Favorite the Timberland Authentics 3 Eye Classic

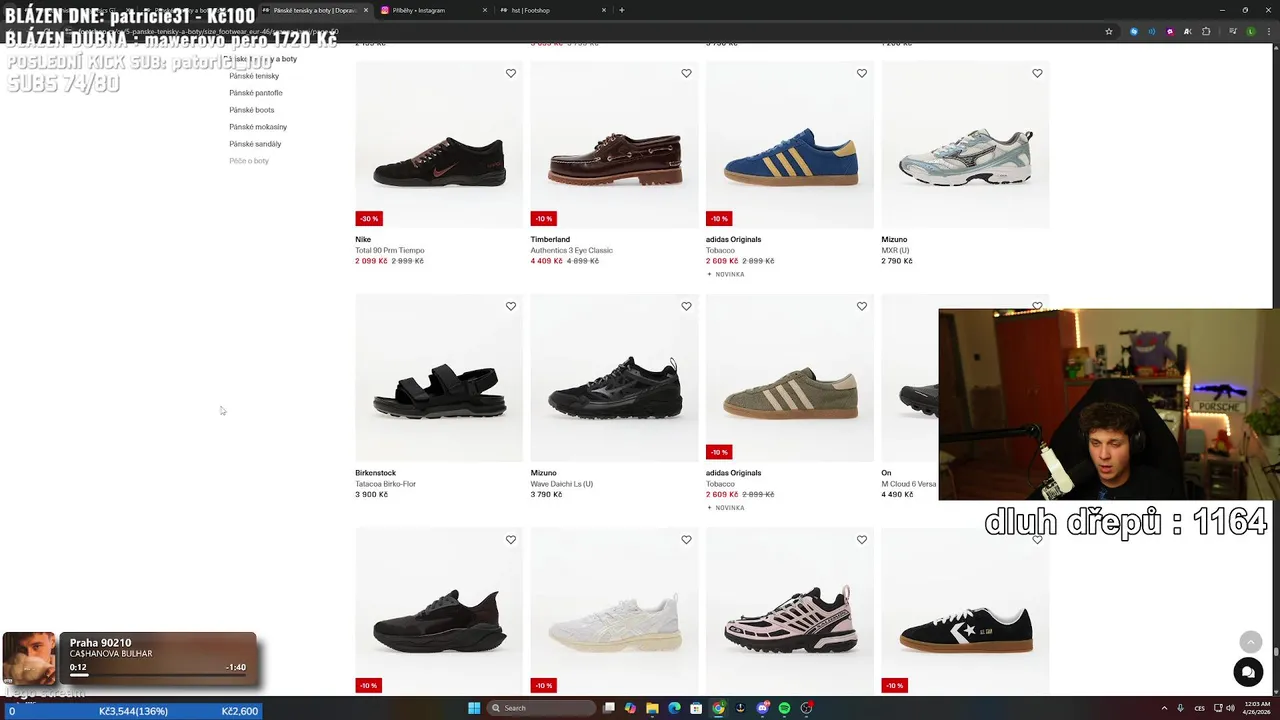(686, 73)
